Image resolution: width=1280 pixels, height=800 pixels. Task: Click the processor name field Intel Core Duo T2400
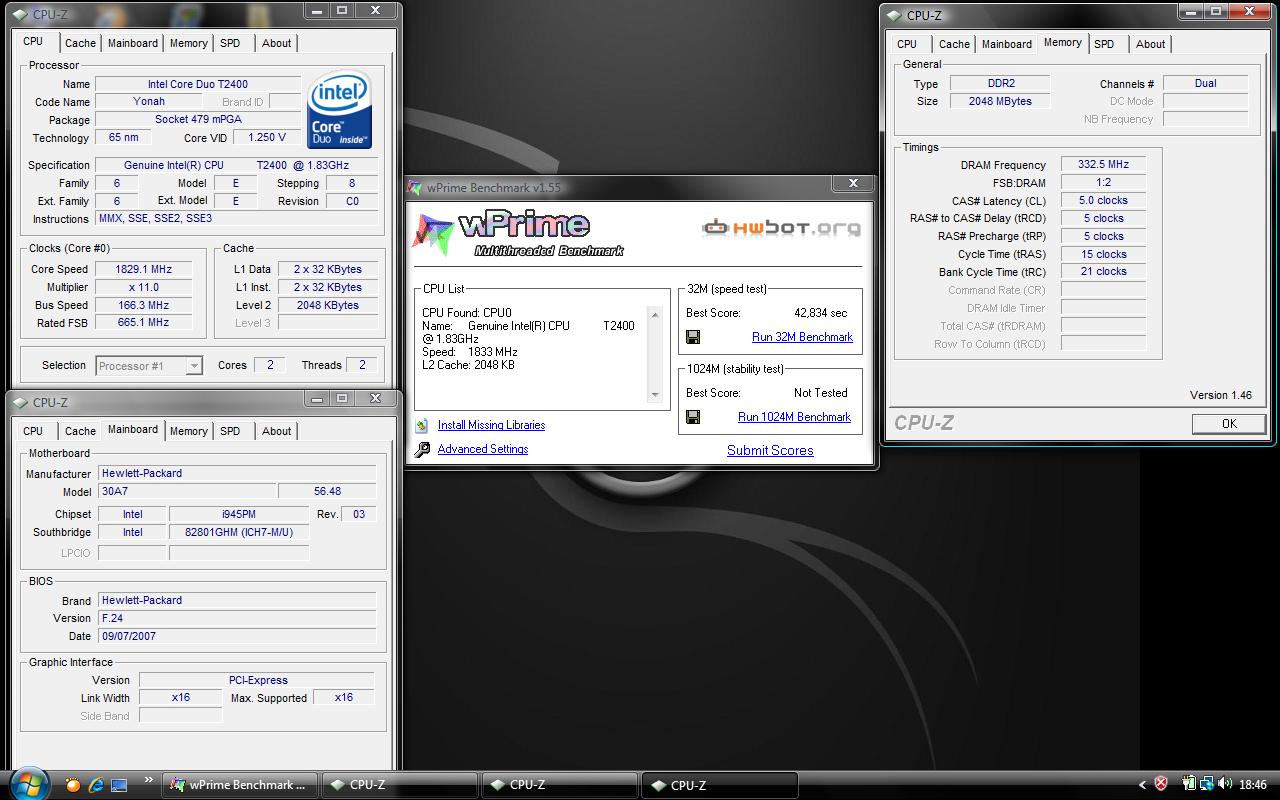pyautogui.click(x=198, y=84)
